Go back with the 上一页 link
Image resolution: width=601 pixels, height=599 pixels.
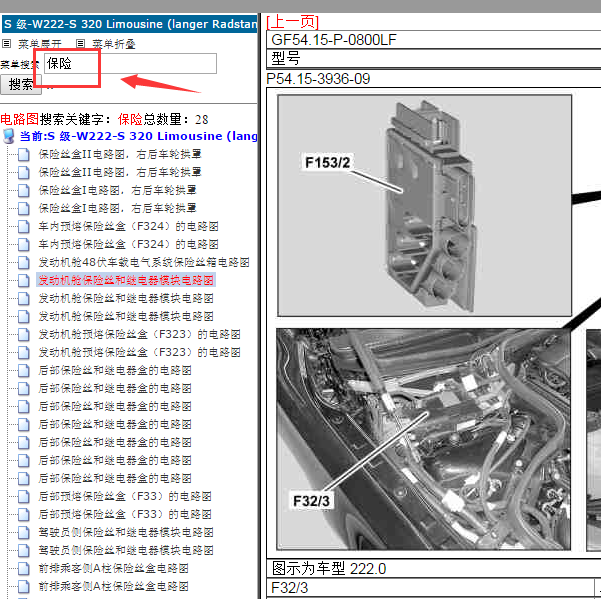293,22
